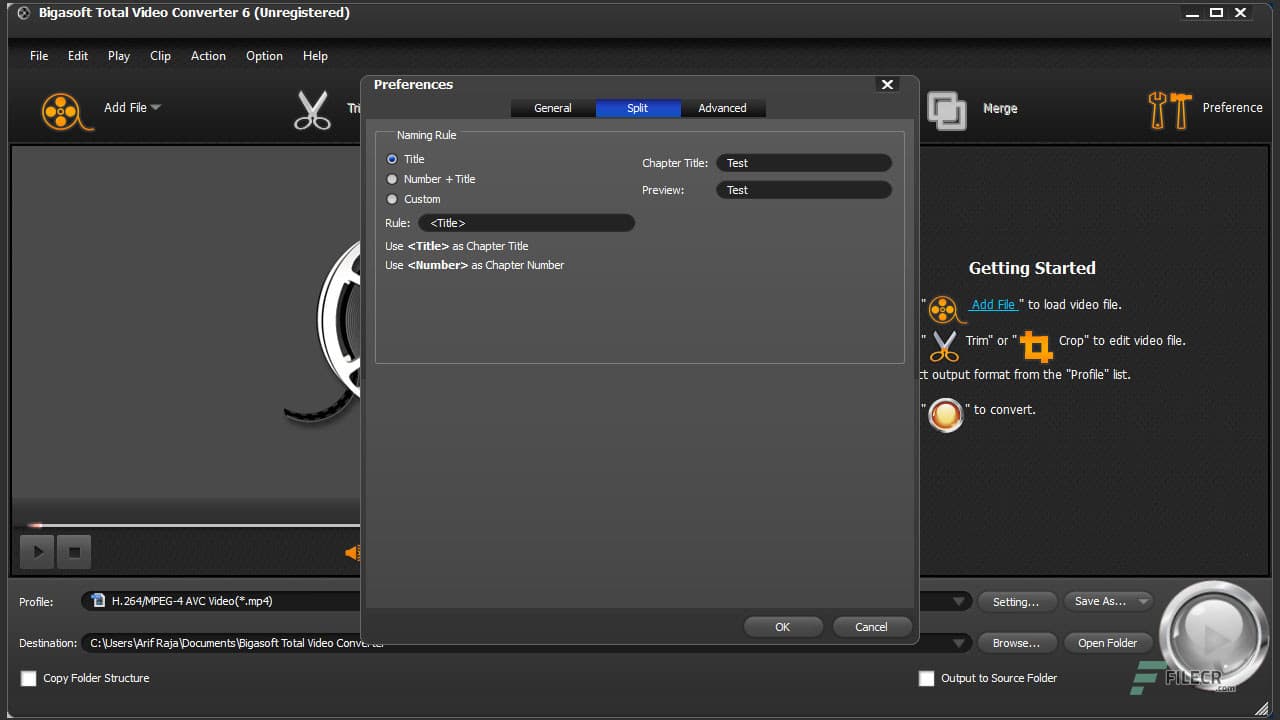Enable Output to Source Folder
This screenshot has height=720, width=1280.
pyautogui.click(x=926, y=678)
